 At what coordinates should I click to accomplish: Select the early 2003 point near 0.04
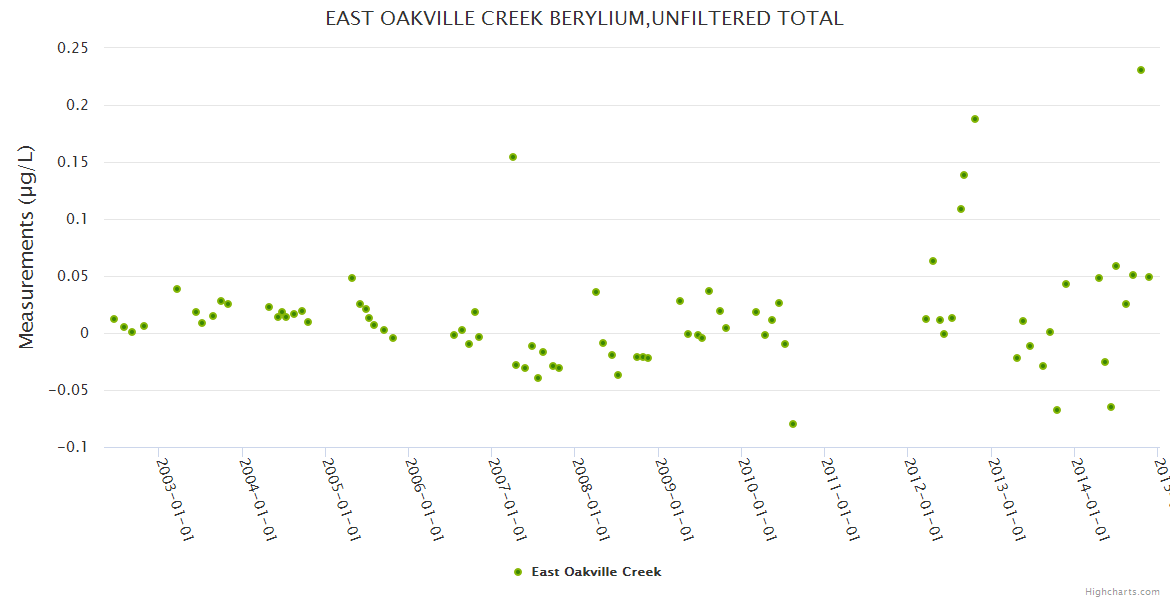click(x=177, y=289)
